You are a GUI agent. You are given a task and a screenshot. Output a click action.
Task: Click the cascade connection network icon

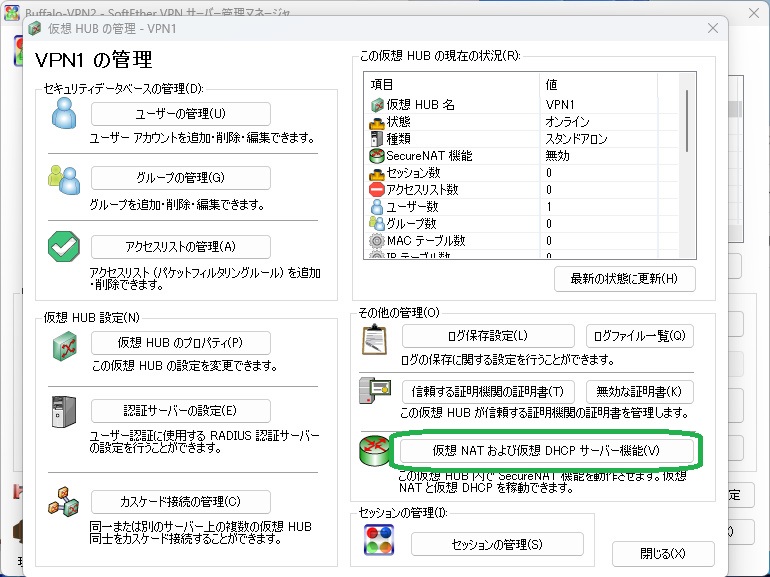pos(64,502)
